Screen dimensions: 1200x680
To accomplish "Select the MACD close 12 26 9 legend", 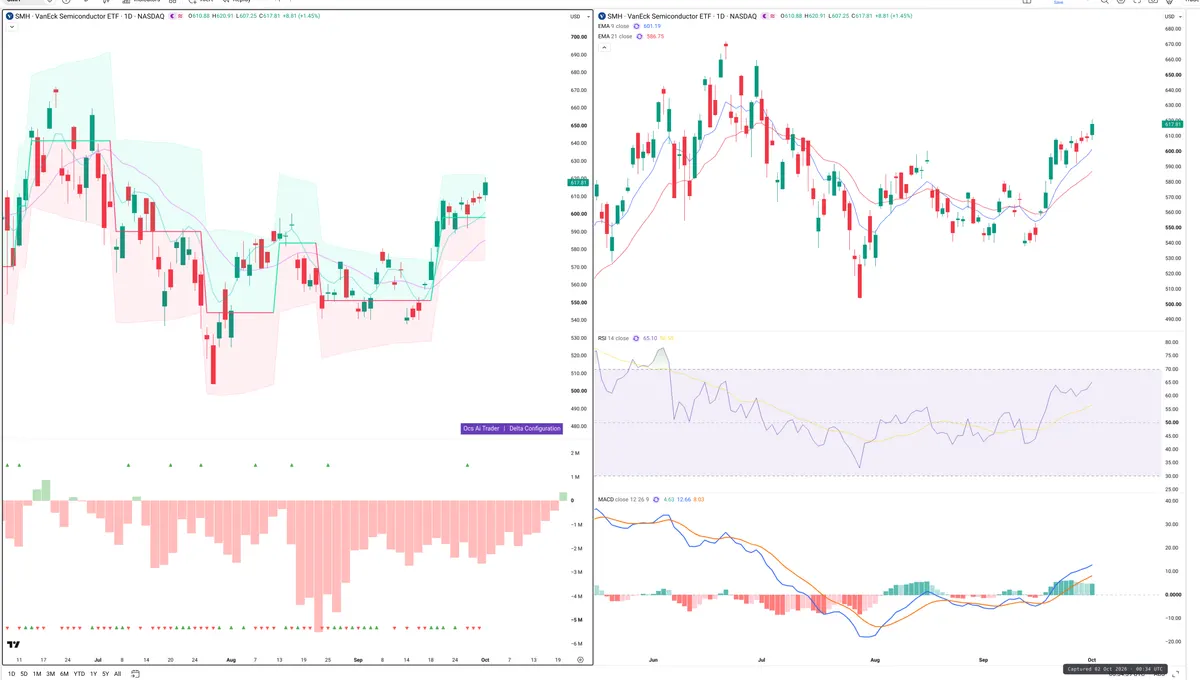I will pos(625,498).
